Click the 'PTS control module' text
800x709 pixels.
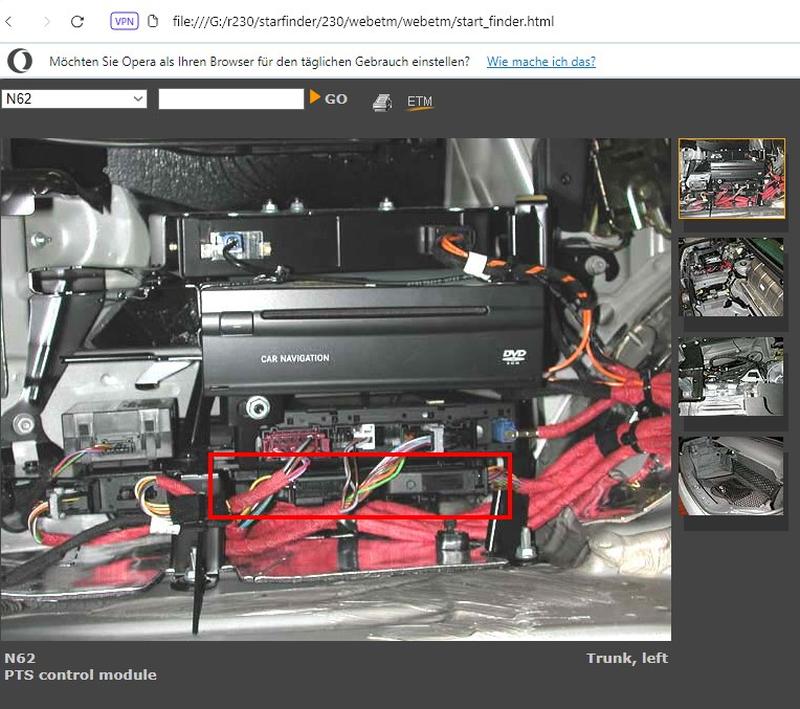click(x=81, y=675)
